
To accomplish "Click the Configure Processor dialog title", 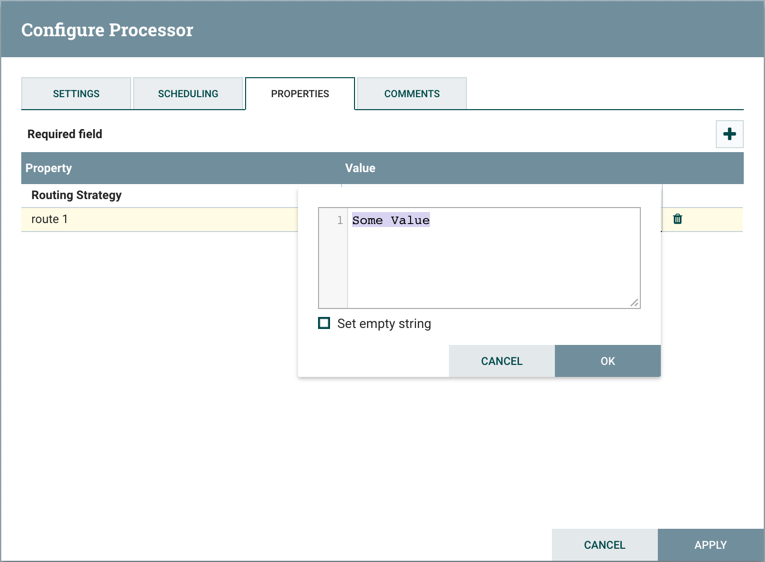I will point(107,30).
